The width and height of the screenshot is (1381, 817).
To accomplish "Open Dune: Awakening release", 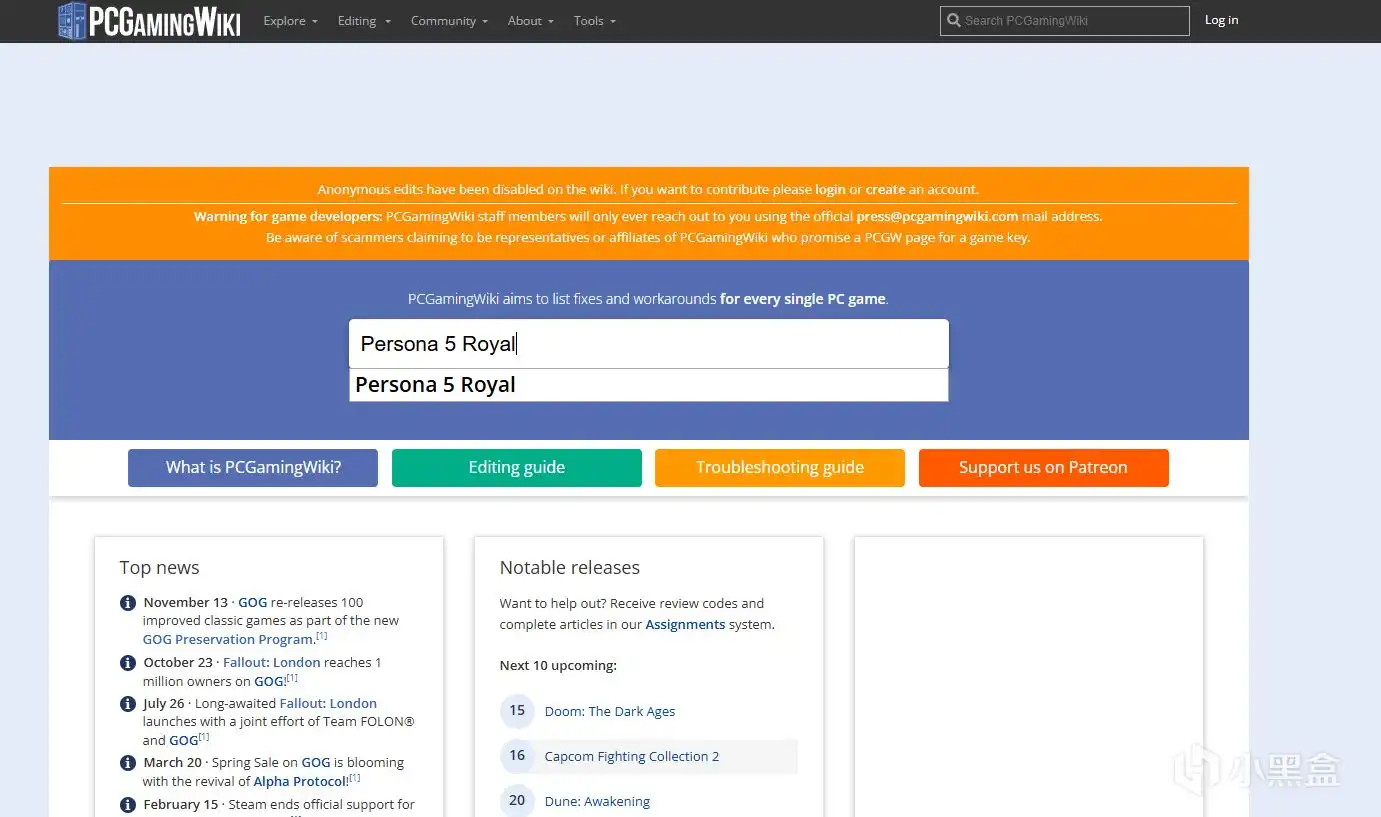I will click(597, 802).
